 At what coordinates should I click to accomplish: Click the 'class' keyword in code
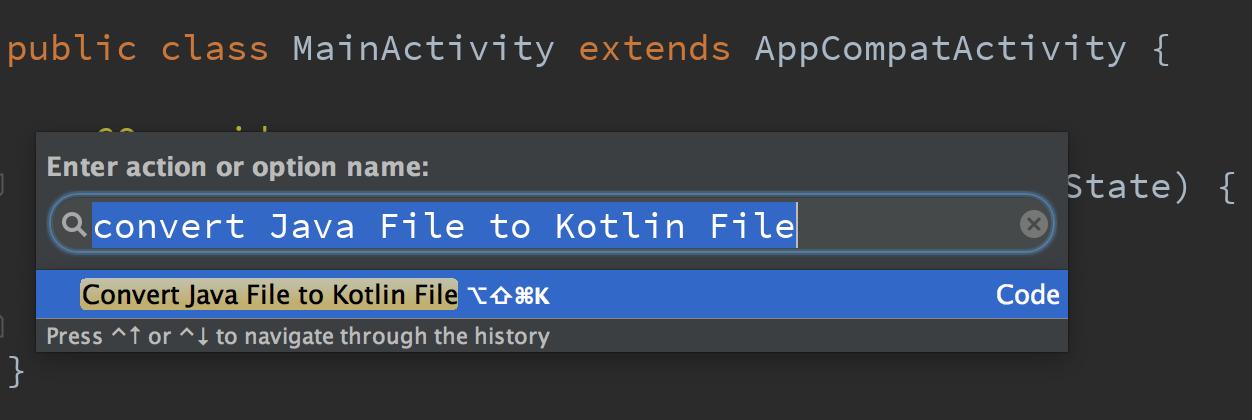coord(214,48)
